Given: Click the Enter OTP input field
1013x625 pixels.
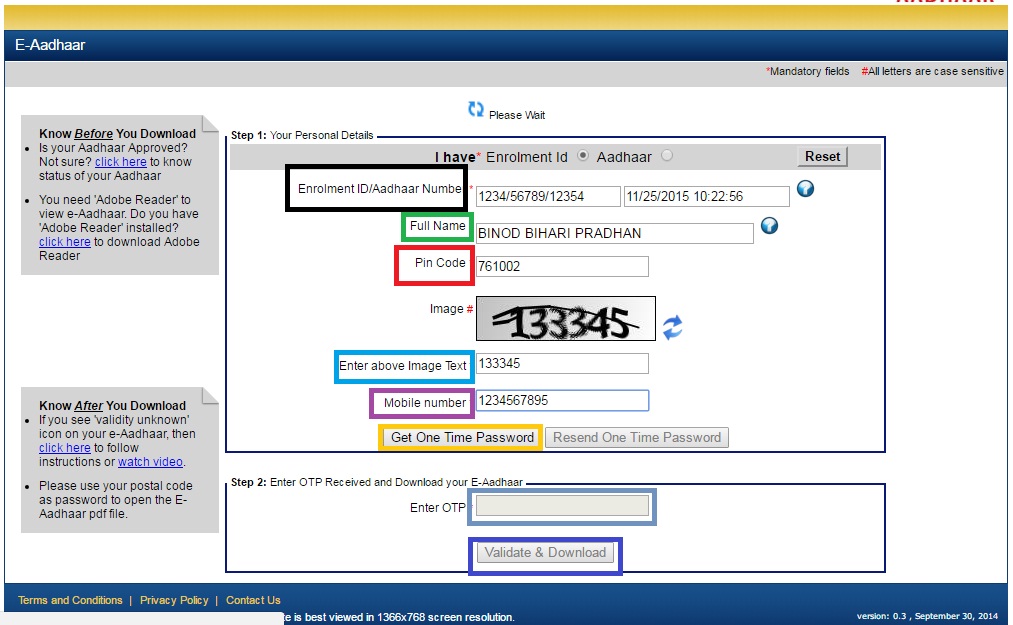Looking at the screenshot, I should pos(560,507).
